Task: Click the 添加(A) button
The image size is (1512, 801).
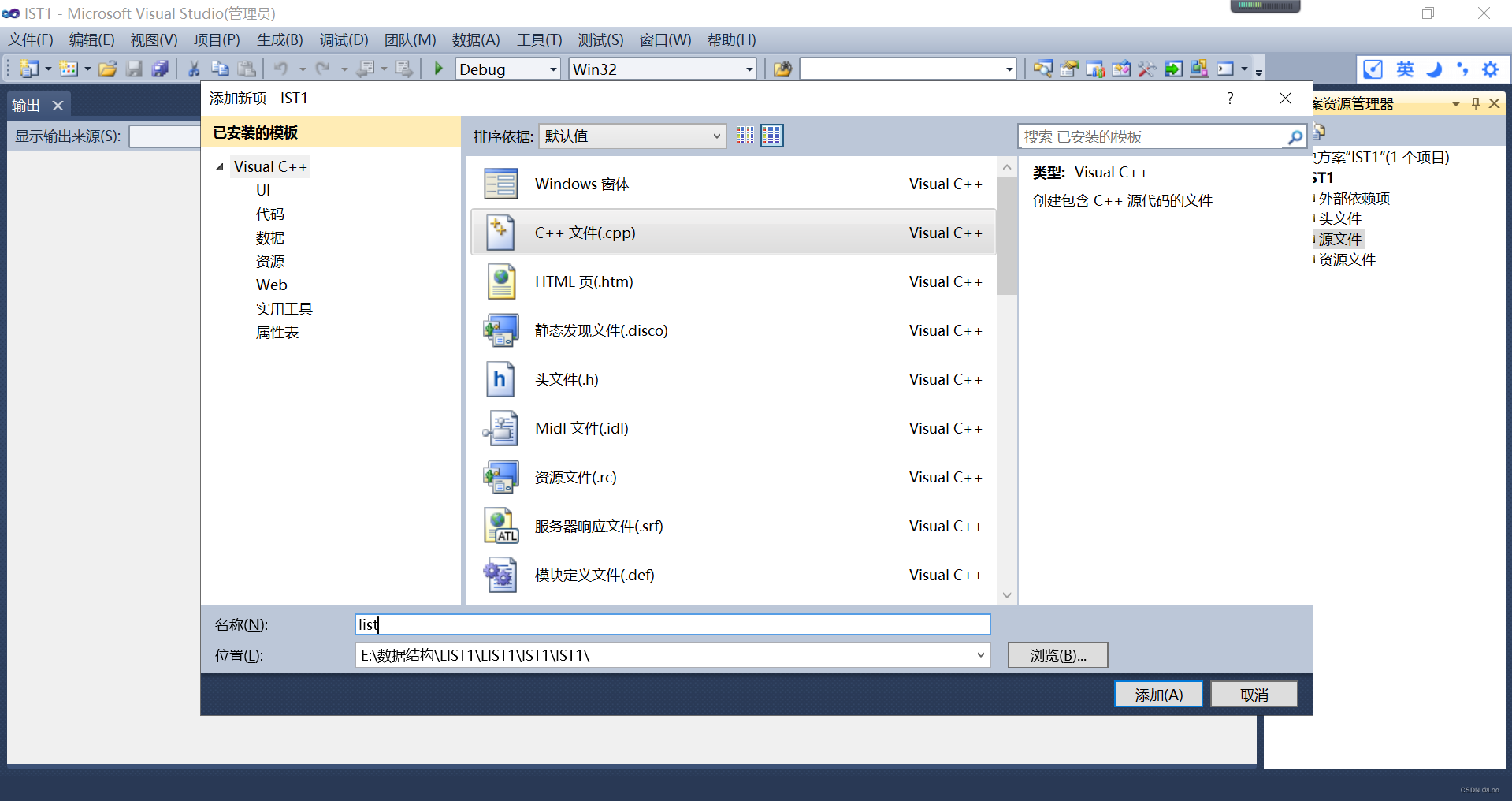Action: (1158, 695)
